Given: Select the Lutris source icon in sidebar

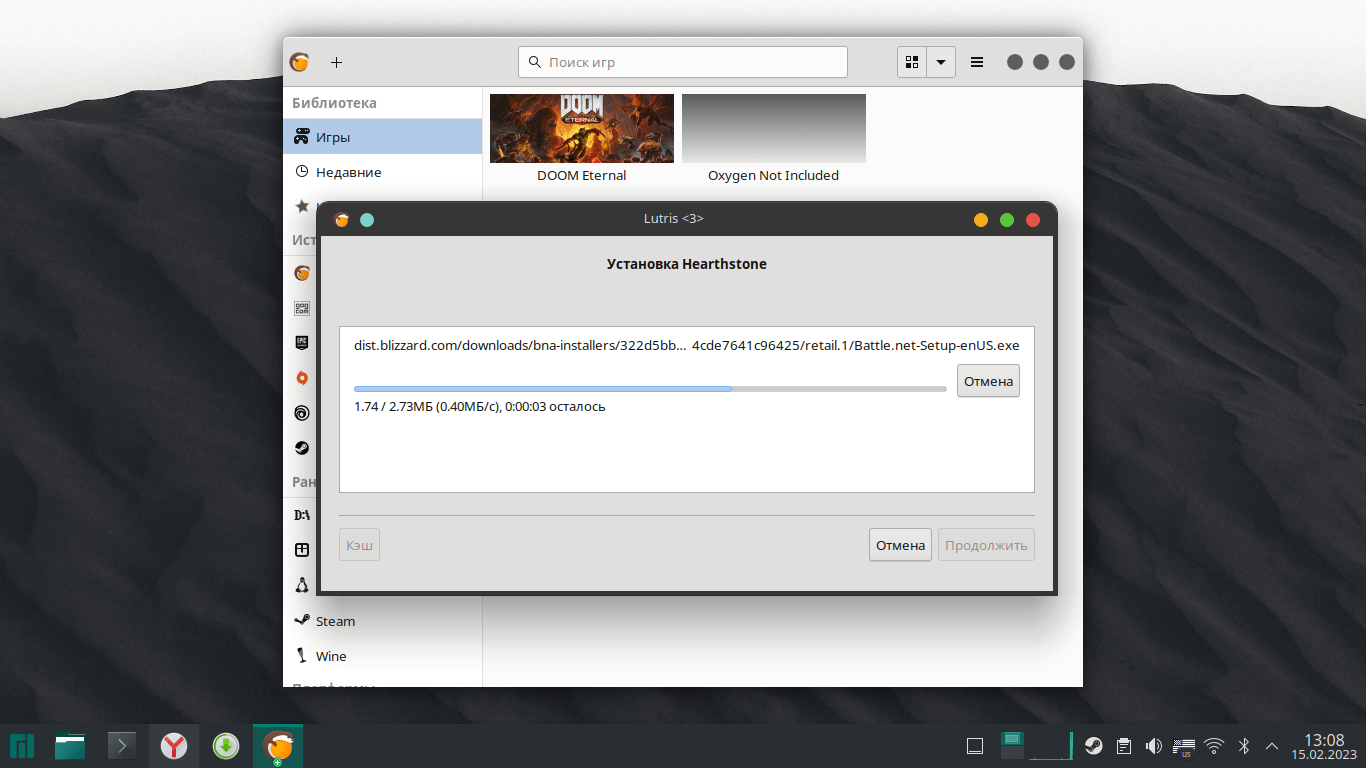Looking at the screenshot, I should 302,273.
